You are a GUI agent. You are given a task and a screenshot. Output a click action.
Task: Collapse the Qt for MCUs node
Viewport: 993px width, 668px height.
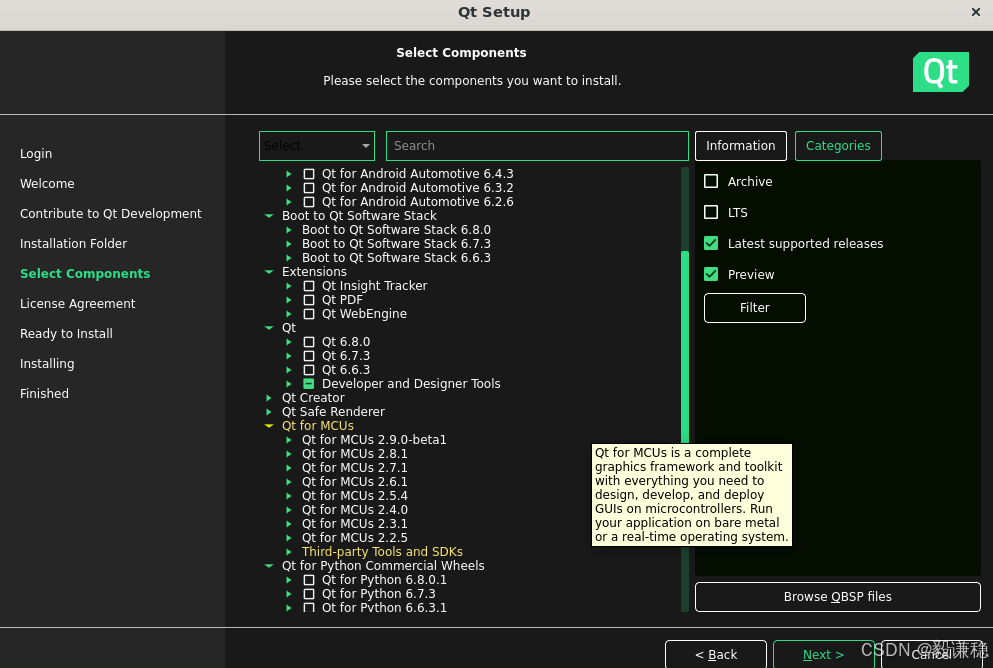tap(269, 425)
